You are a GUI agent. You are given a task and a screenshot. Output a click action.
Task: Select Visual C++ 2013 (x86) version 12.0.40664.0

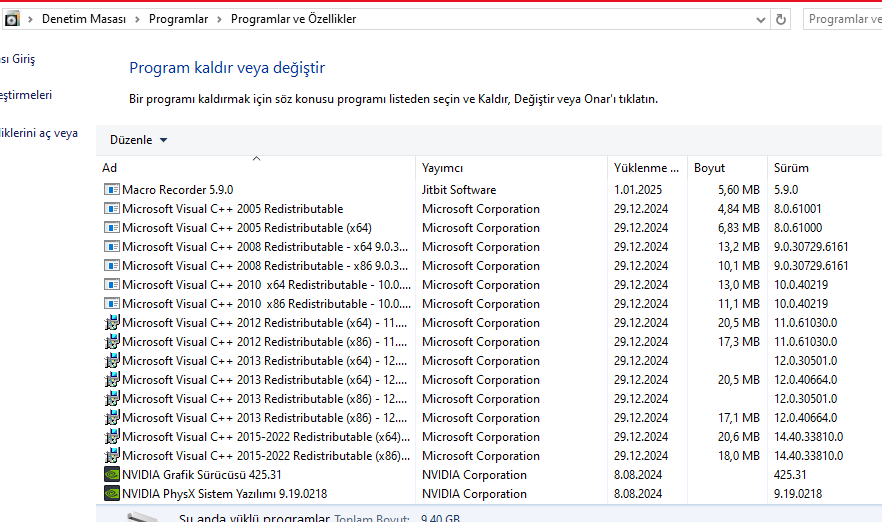click(x=489, y=418)
